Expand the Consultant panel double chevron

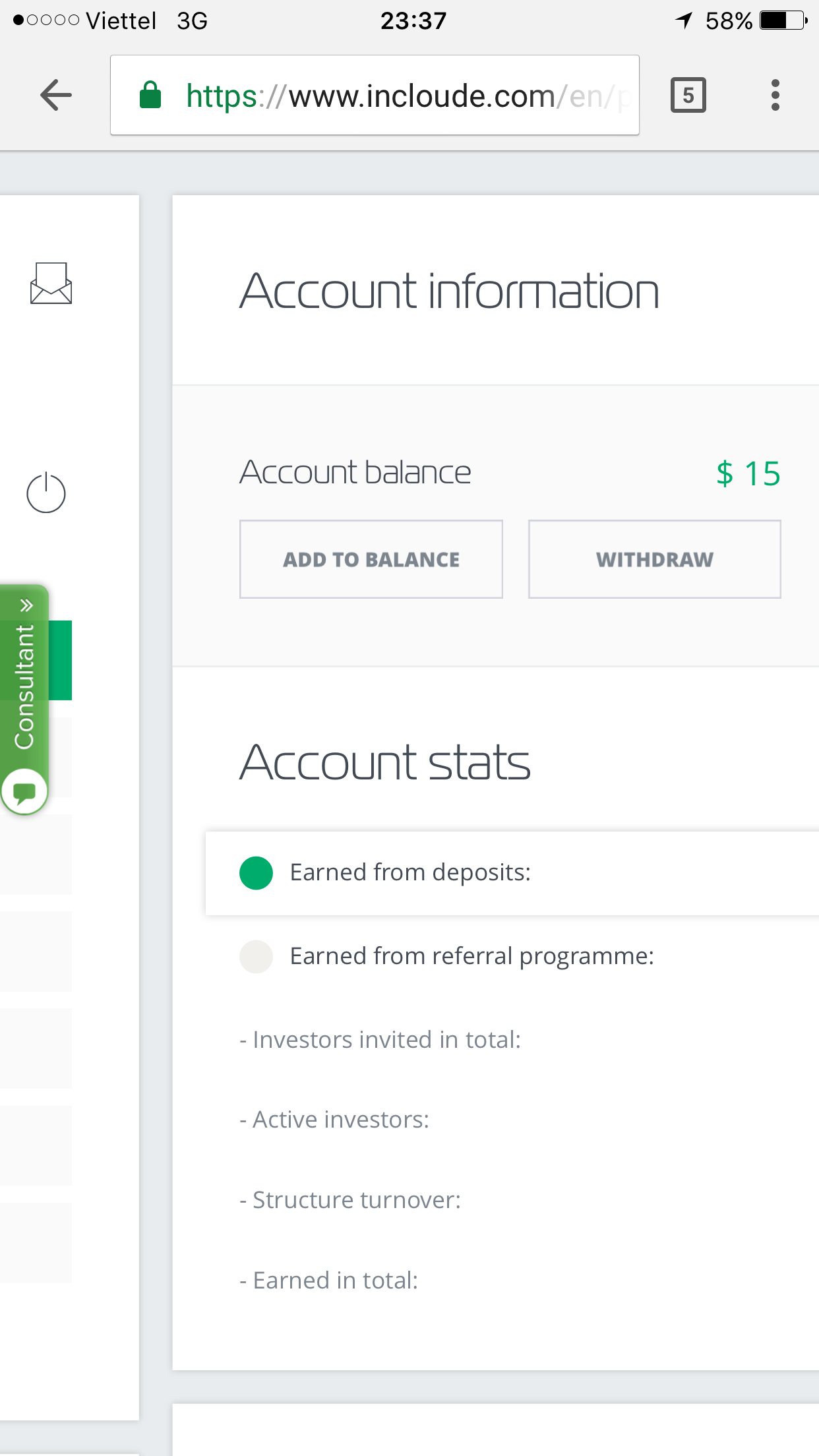point(26,605)
